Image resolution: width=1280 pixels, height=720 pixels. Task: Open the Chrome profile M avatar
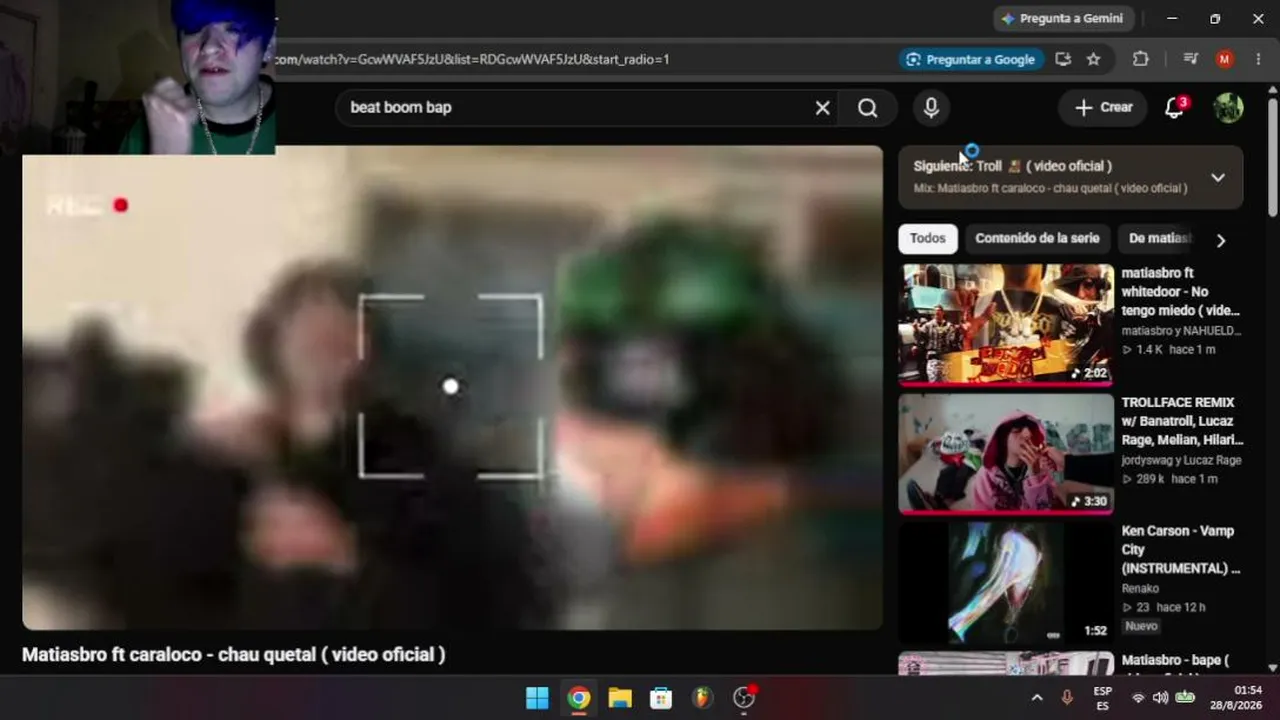coord(1224,59)
